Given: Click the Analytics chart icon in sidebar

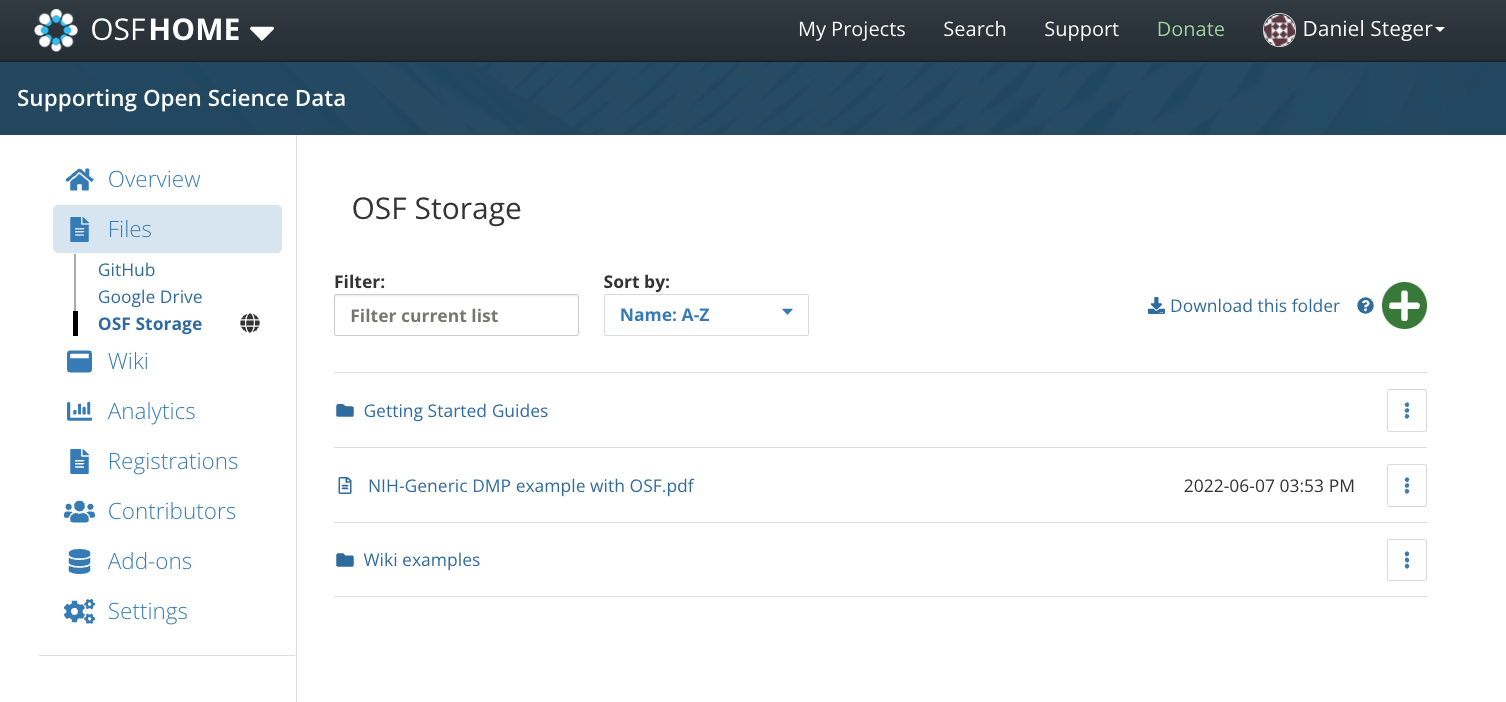Looking at the screenshot, I should 79,411.
